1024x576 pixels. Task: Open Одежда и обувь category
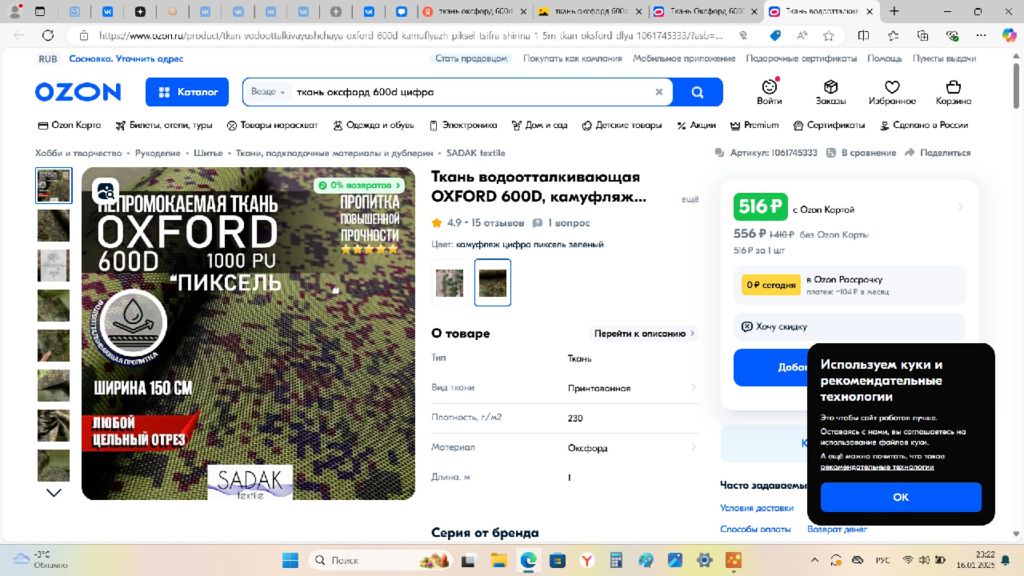pos(373,125)
